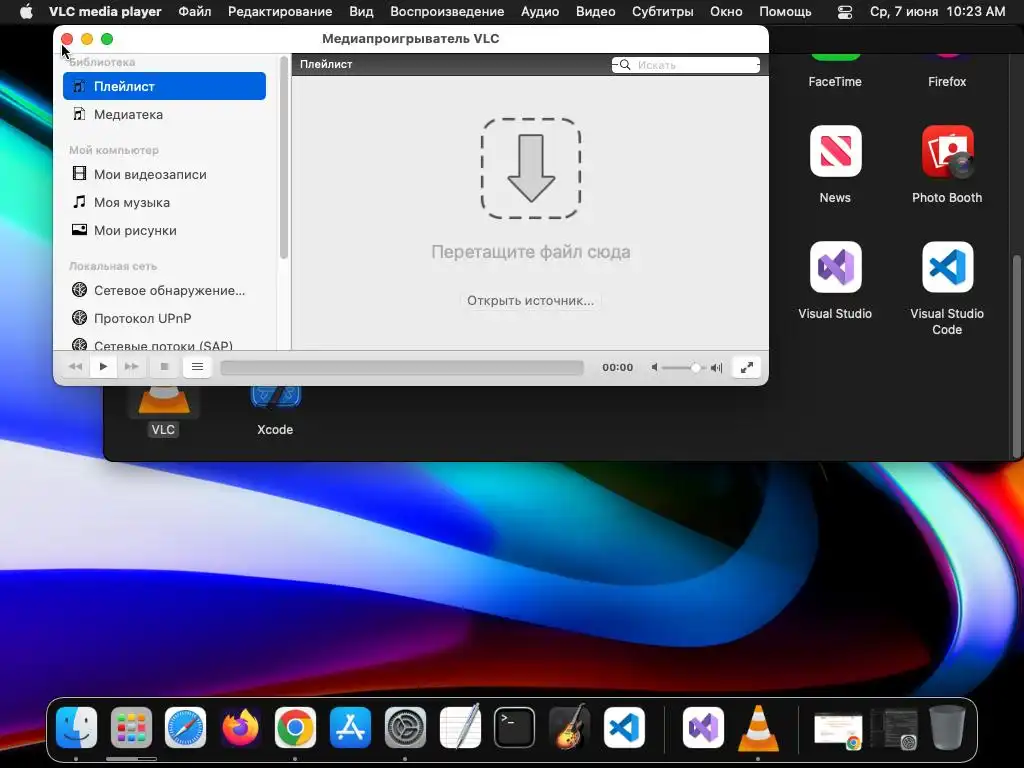Viewport: 1024px width, 768px height.
Task: Open the Помощь menu
Action: 786,12
